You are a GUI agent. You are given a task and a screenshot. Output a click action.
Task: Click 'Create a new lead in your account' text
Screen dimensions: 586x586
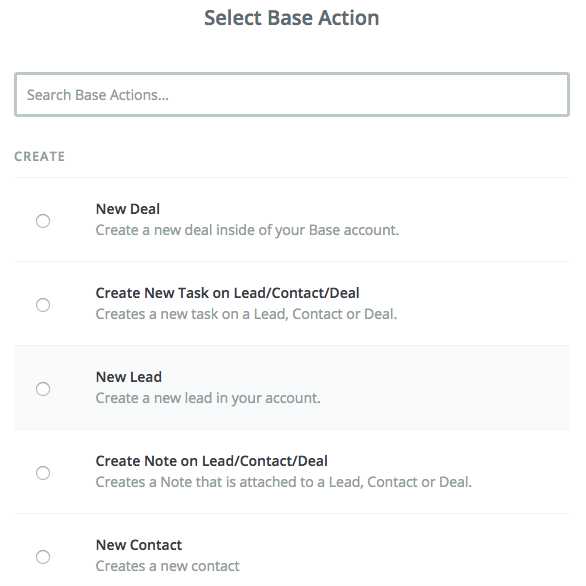[x=208, y=398]
